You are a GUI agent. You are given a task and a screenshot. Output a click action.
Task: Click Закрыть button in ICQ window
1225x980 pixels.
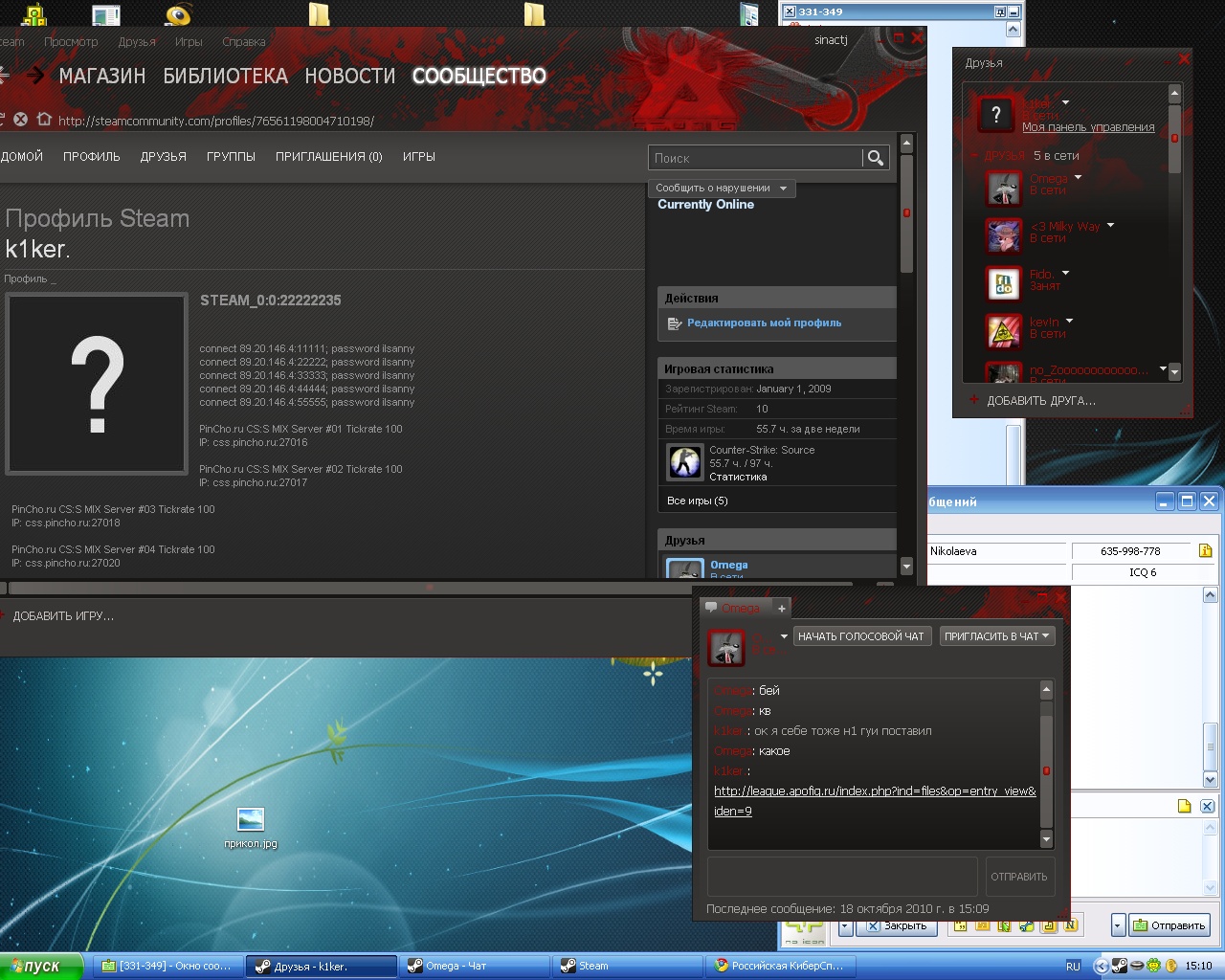coord(896,925)
